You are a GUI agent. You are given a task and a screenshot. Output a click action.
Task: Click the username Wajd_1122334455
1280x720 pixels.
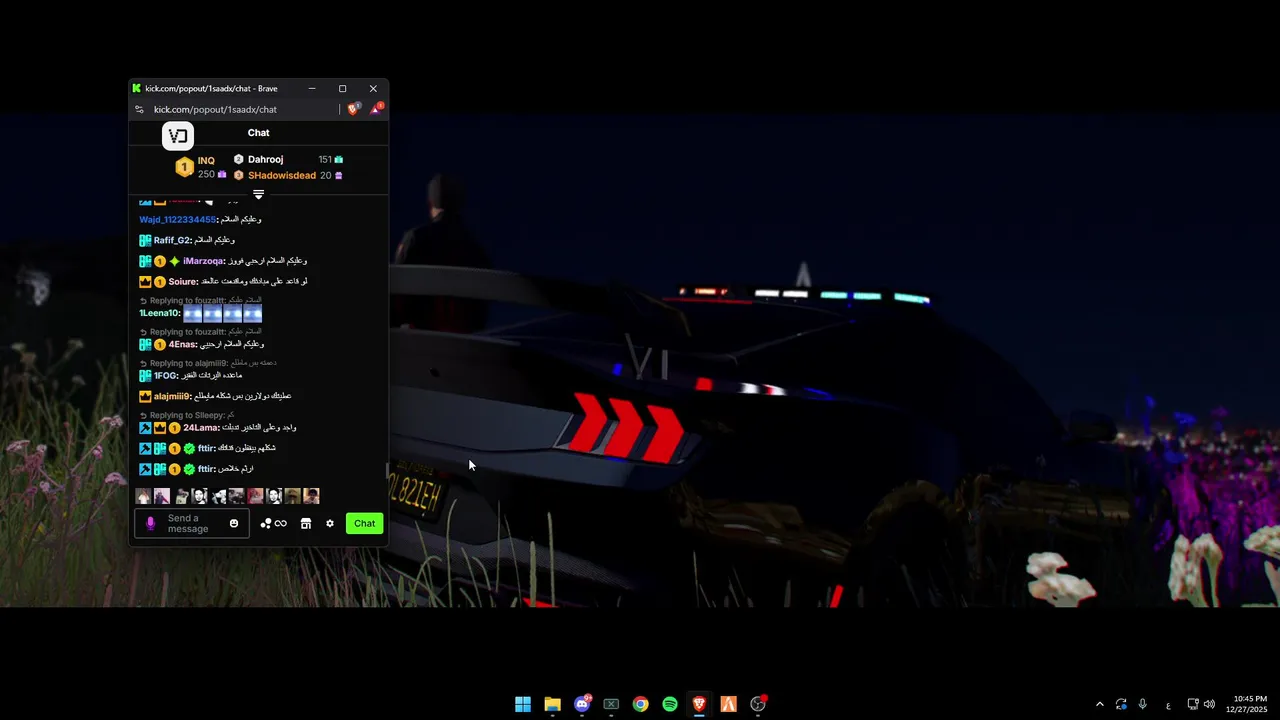(x=178, y=219)
